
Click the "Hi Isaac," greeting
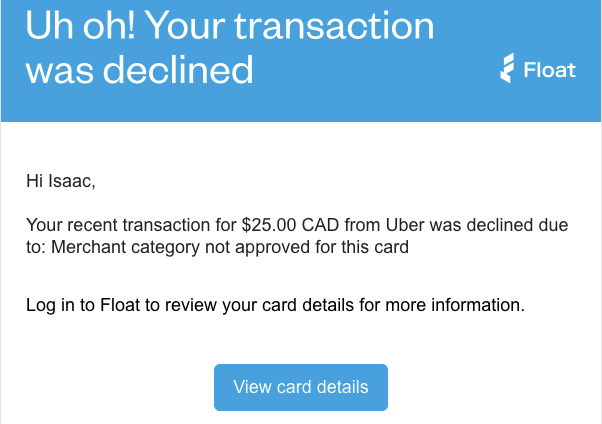click(61, 181)
